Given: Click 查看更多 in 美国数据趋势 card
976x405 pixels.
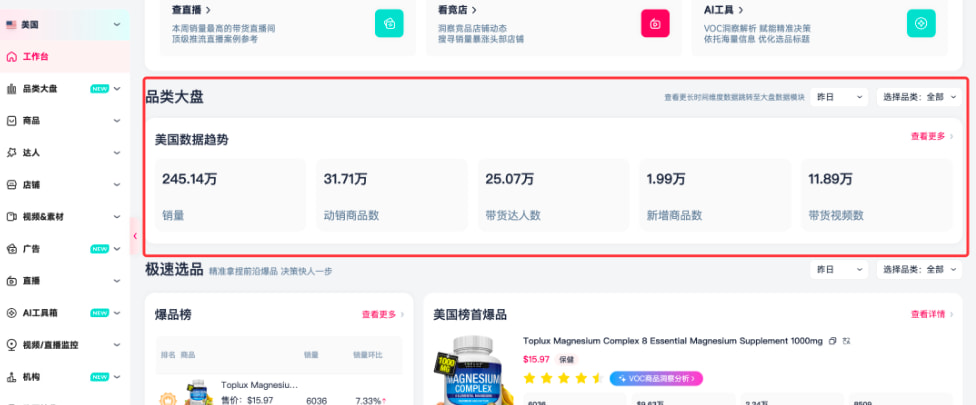Looking at the screenshot, I should pos(931,137).
